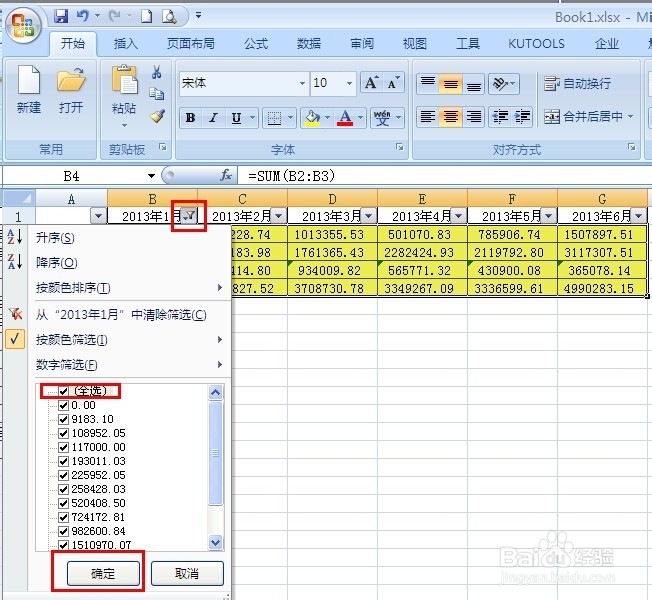Viewport: 652px width, 600px height.
Task: Open the font size dropdown
Action: pyautogui.click(x=349, y=83)
